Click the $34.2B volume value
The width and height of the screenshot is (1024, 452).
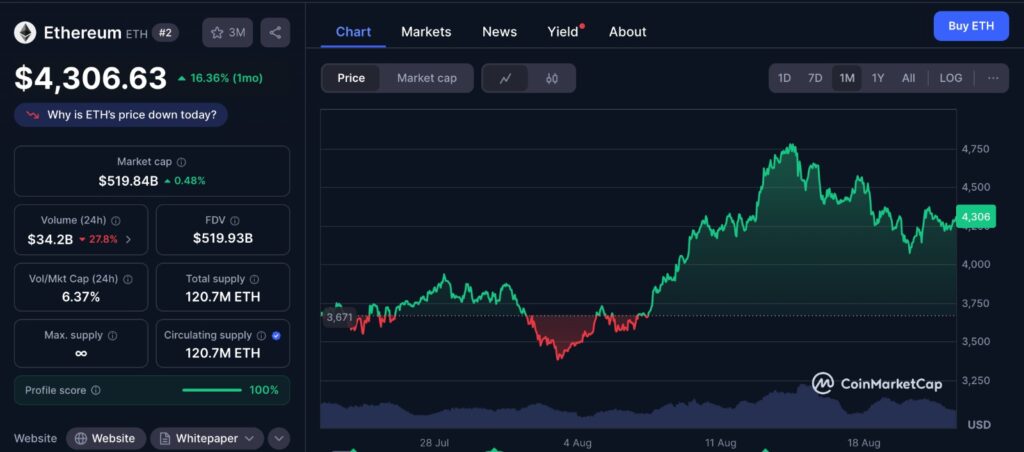pos(50,240)
